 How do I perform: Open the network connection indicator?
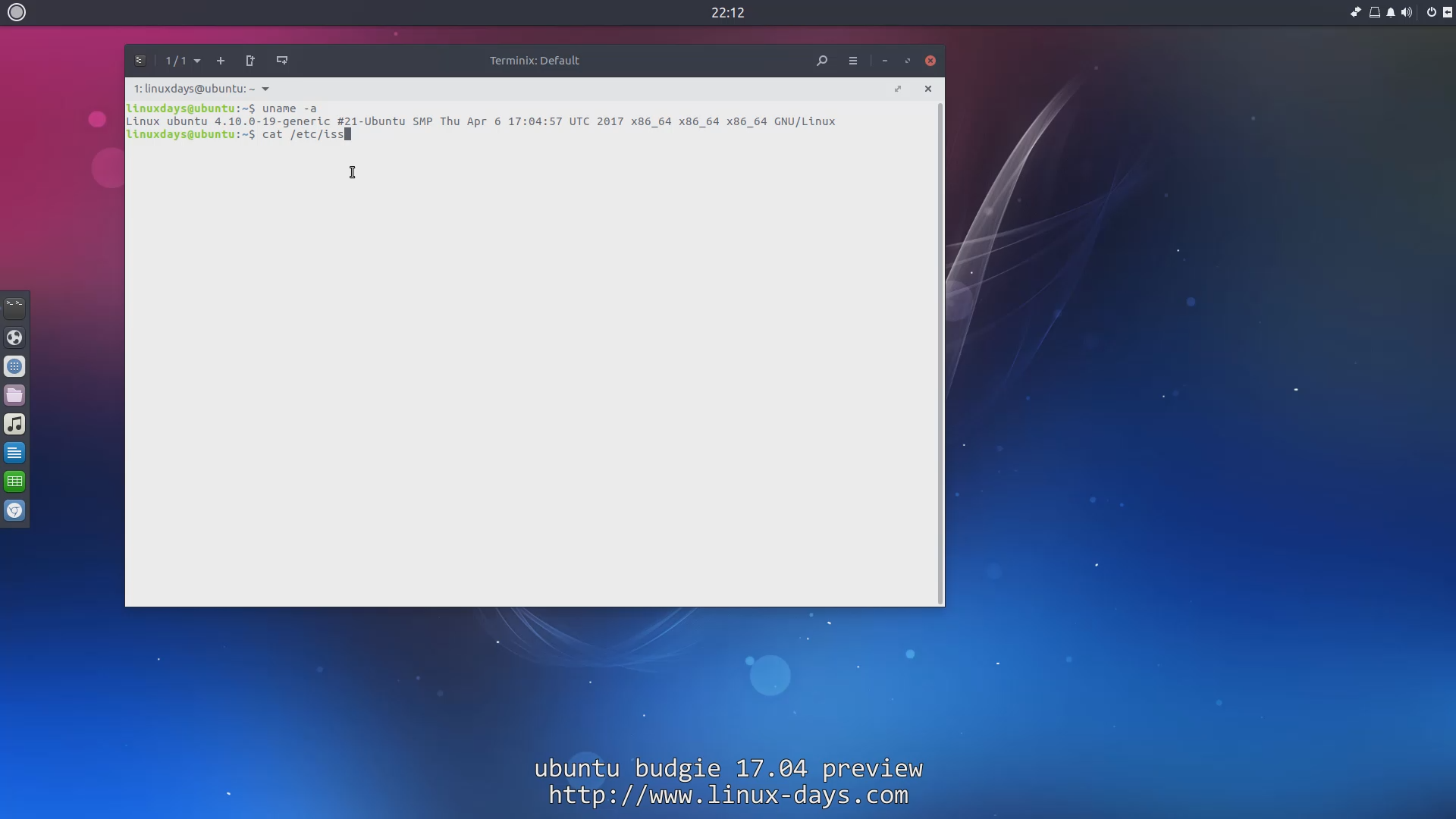[x=1355, y=12]
